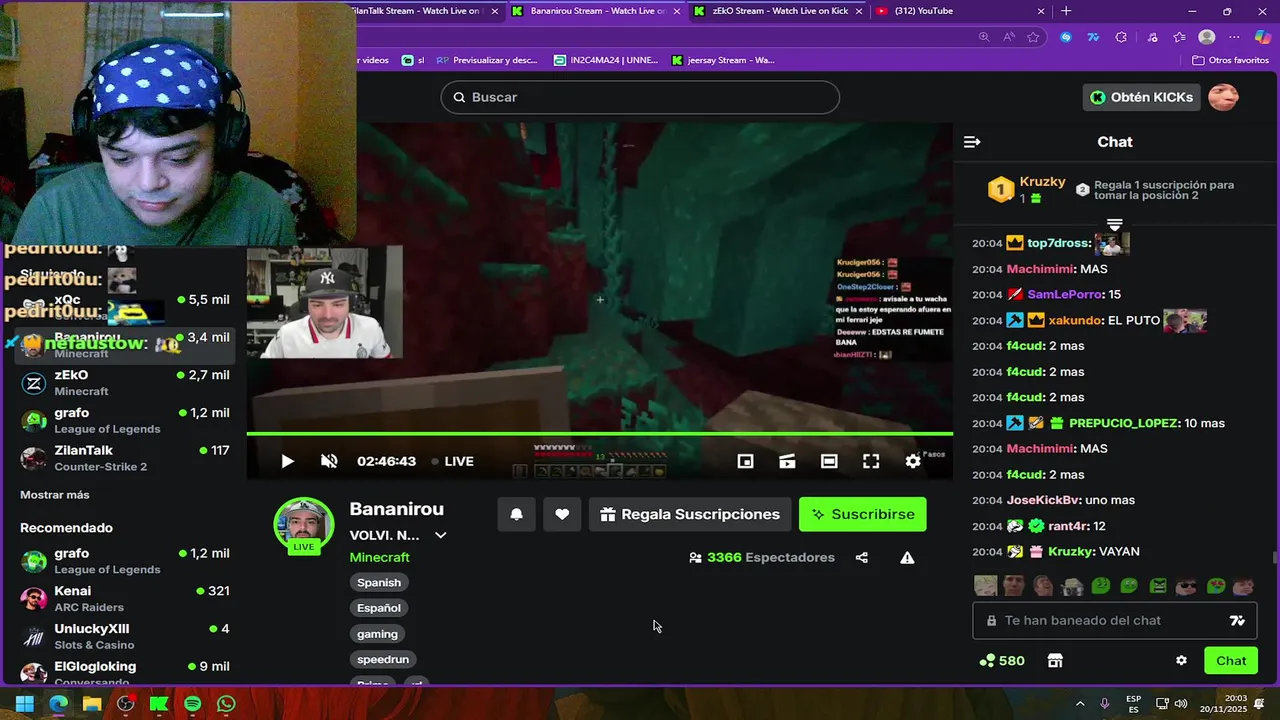Play the Bananirou live stream
The image size is (1280, 720).
(287, 461)
